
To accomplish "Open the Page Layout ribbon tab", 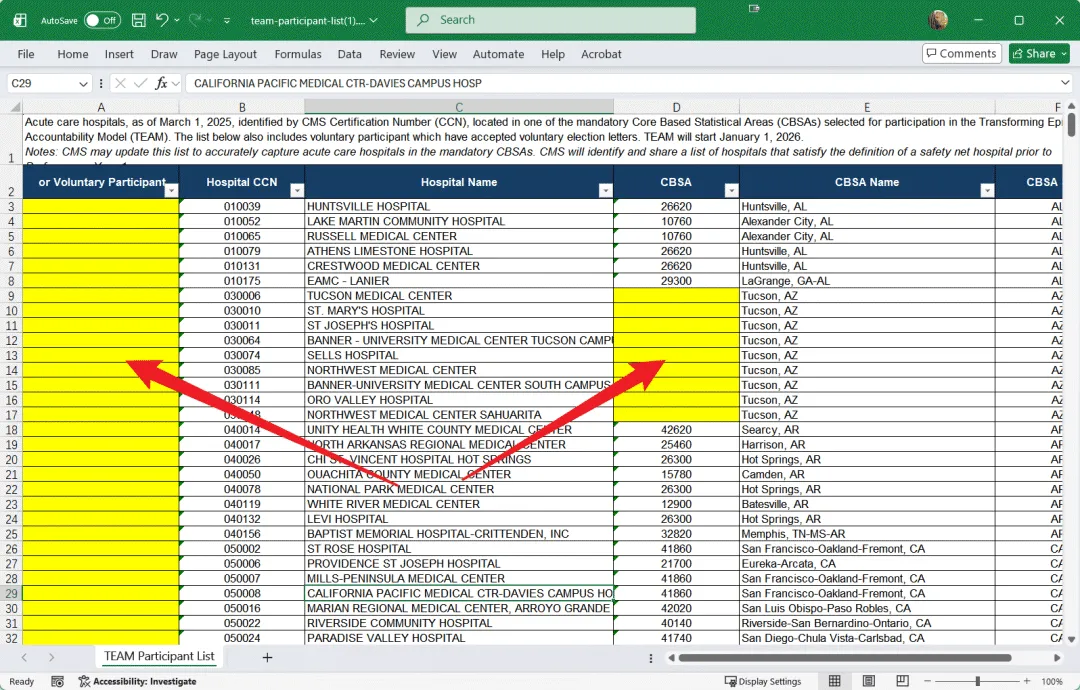I will point(225,54).
